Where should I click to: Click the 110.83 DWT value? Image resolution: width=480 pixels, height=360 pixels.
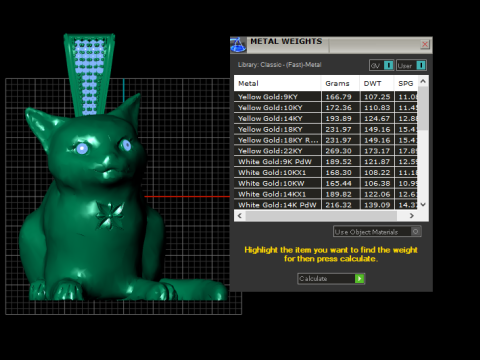[377, 108]
